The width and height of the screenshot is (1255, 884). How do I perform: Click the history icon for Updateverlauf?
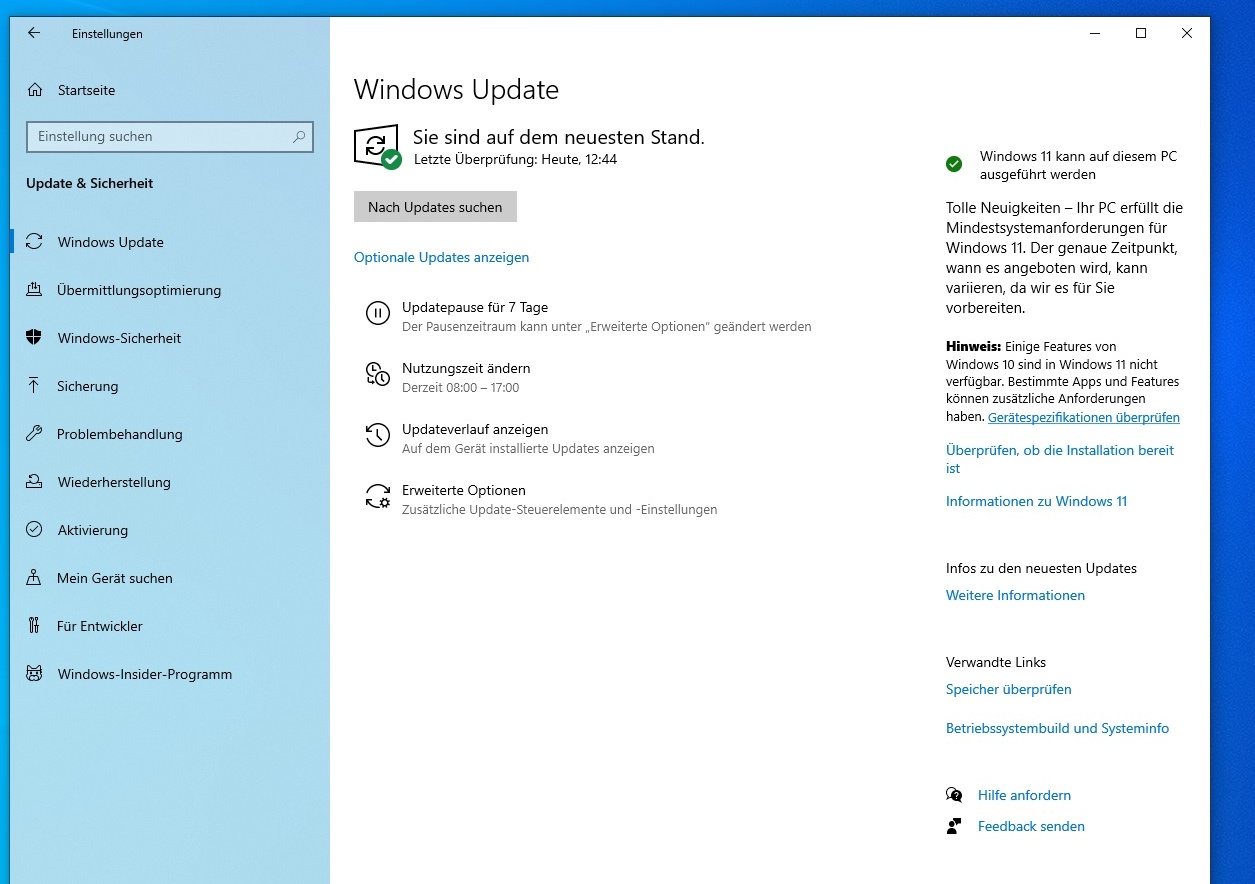click(377, 435)
